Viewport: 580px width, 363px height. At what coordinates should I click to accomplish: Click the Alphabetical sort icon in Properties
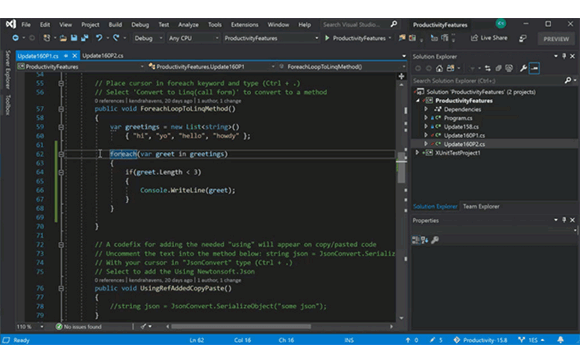tap(424, 240)
